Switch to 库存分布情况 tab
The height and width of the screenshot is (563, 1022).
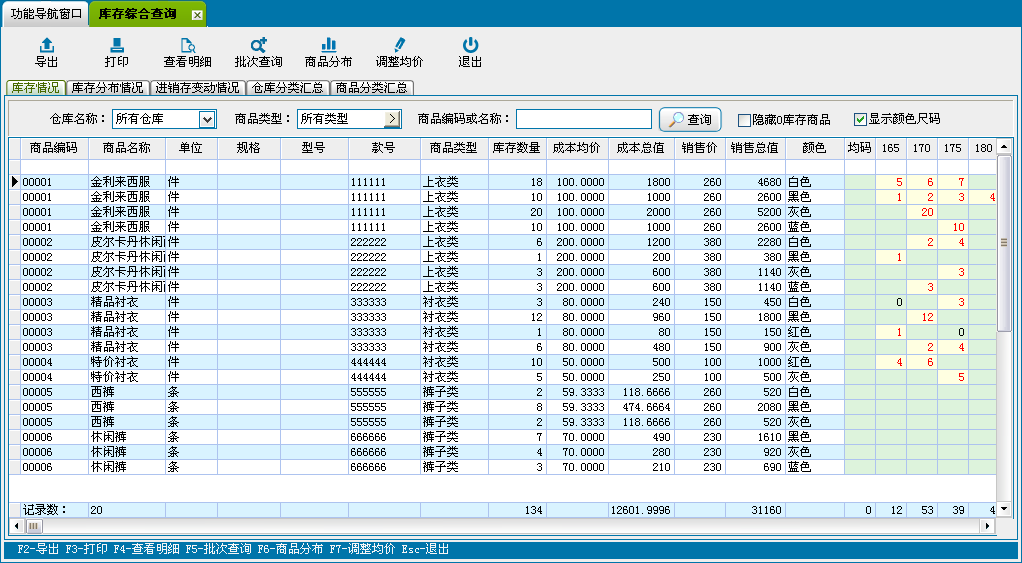tap(107, 88)
